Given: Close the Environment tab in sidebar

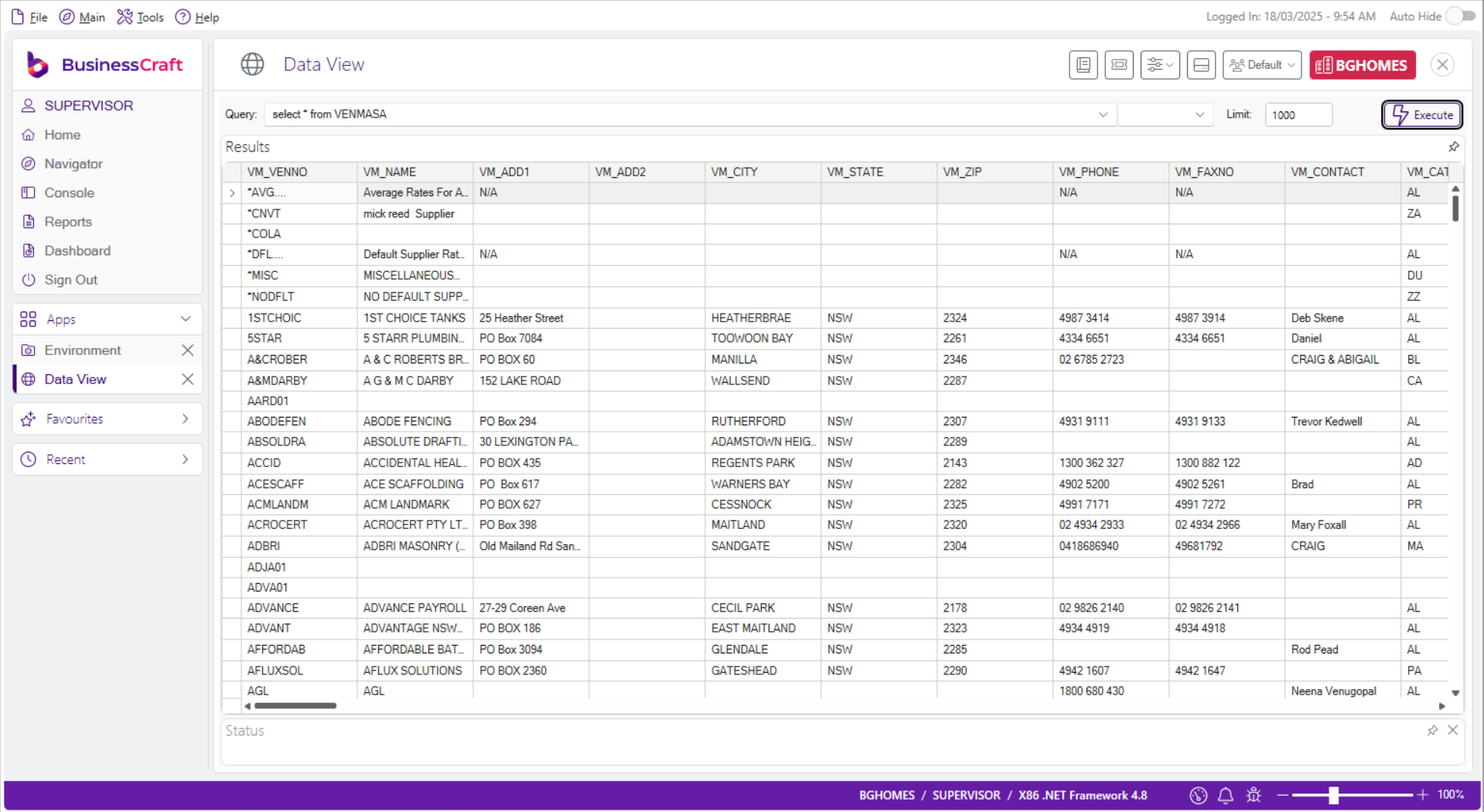Looking at the screenshot, I should (187, 350).
